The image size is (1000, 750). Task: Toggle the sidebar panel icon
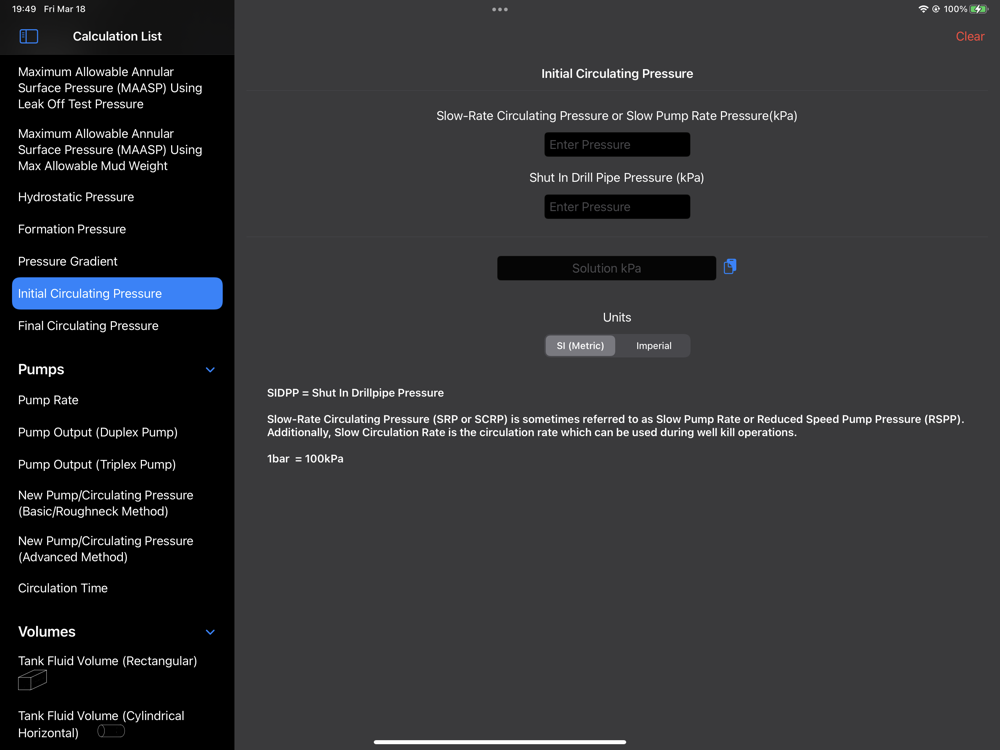[x=29, y=36]
